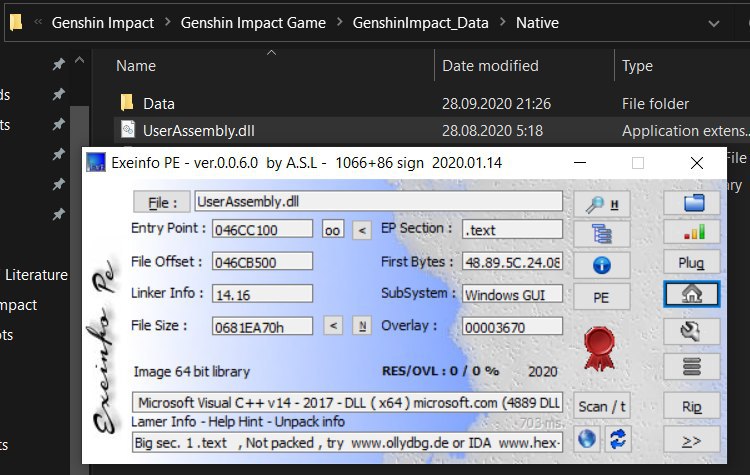Click the Data folder icon in file list
The image size is (750, 475).
tap(127, 103)
